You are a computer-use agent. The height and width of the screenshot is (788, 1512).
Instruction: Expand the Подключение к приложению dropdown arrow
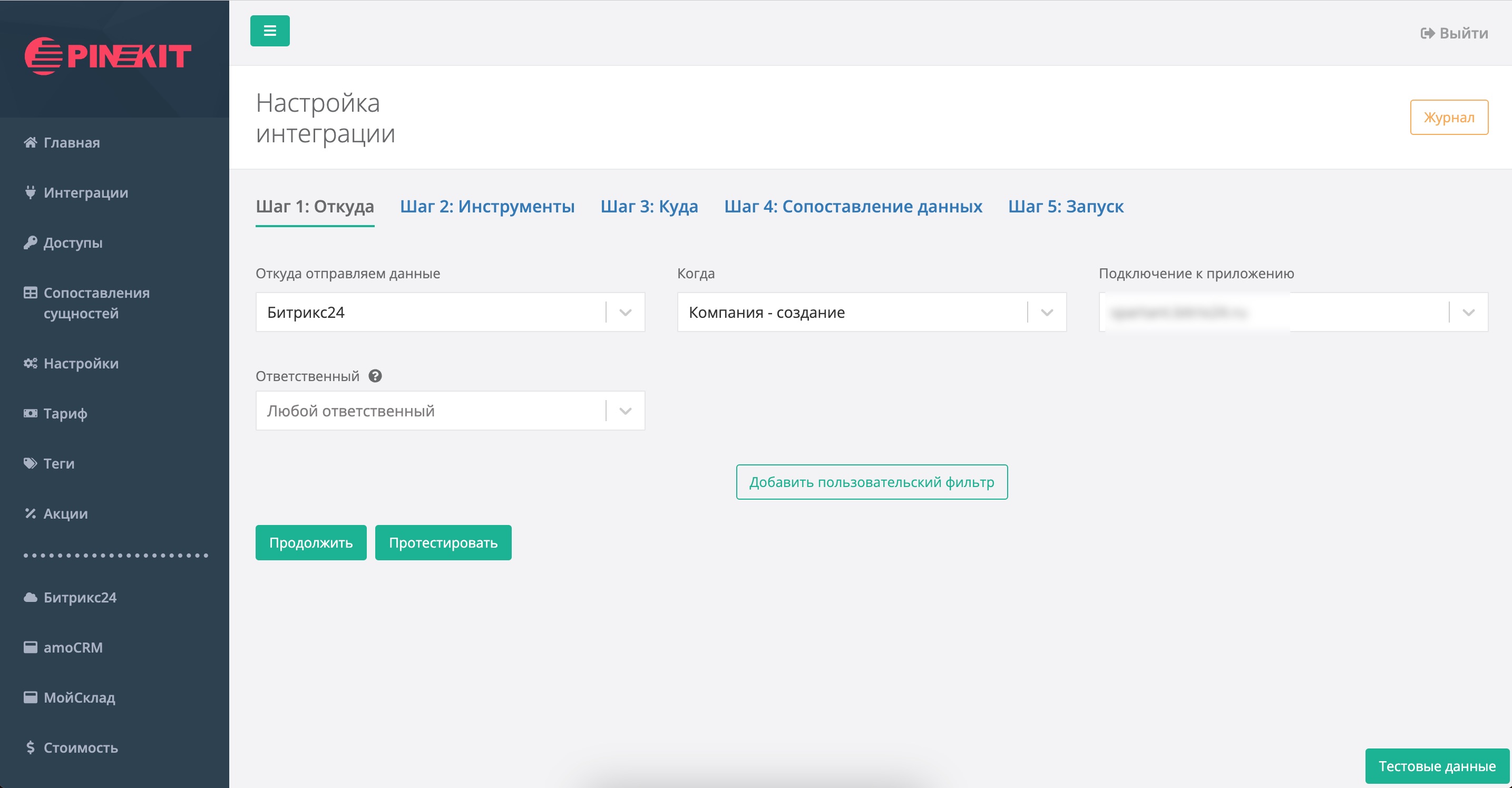coord(1468,312)
